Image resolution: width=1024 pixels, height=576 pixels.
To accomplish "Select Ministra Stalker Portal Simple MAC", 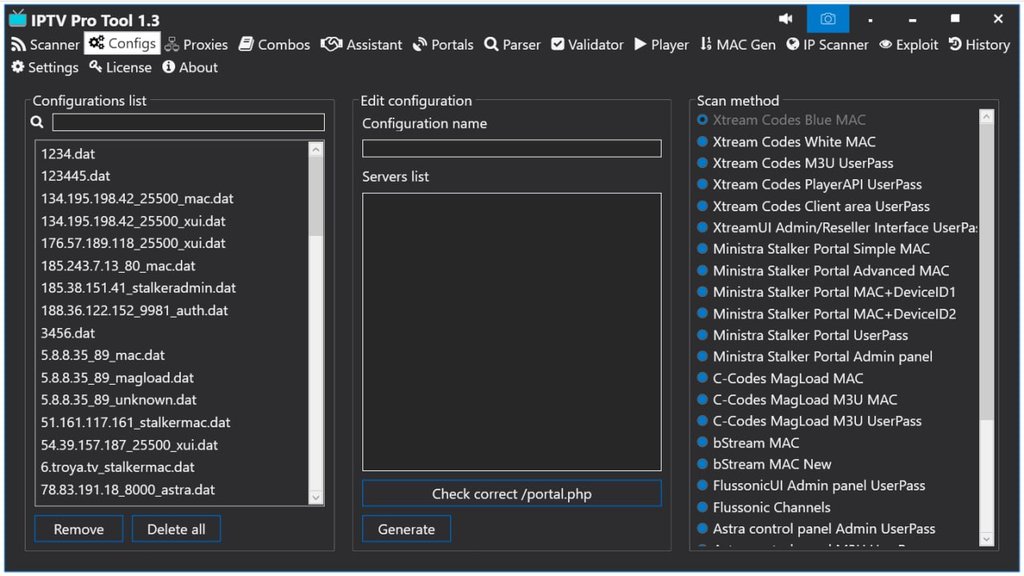I will [x=813, y=249].
